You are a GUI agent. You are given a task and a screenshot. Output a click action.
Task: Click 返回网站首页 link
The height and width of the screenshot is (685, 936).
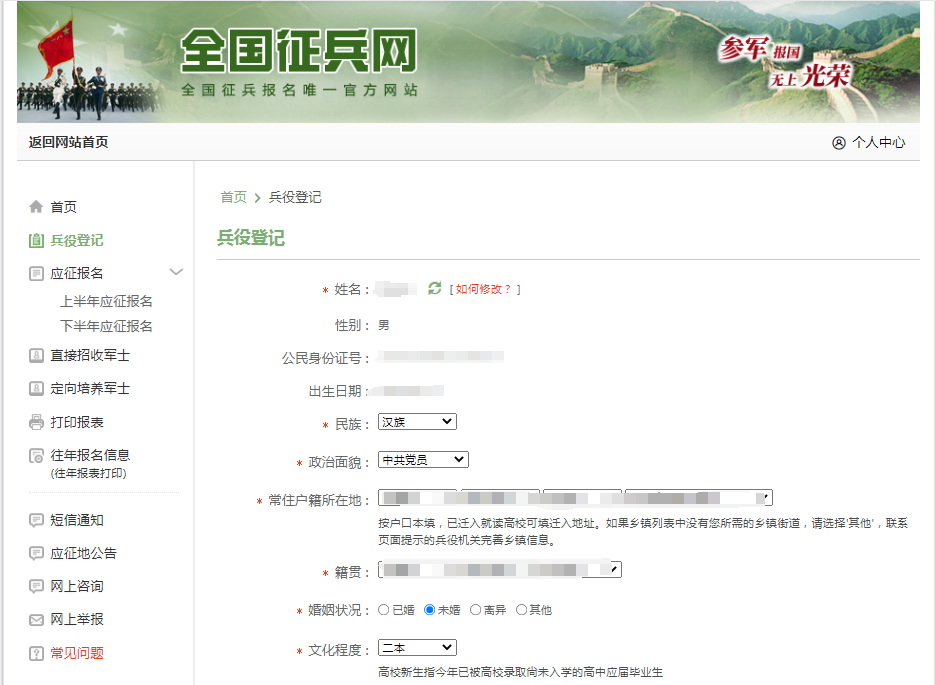[68, 143]
